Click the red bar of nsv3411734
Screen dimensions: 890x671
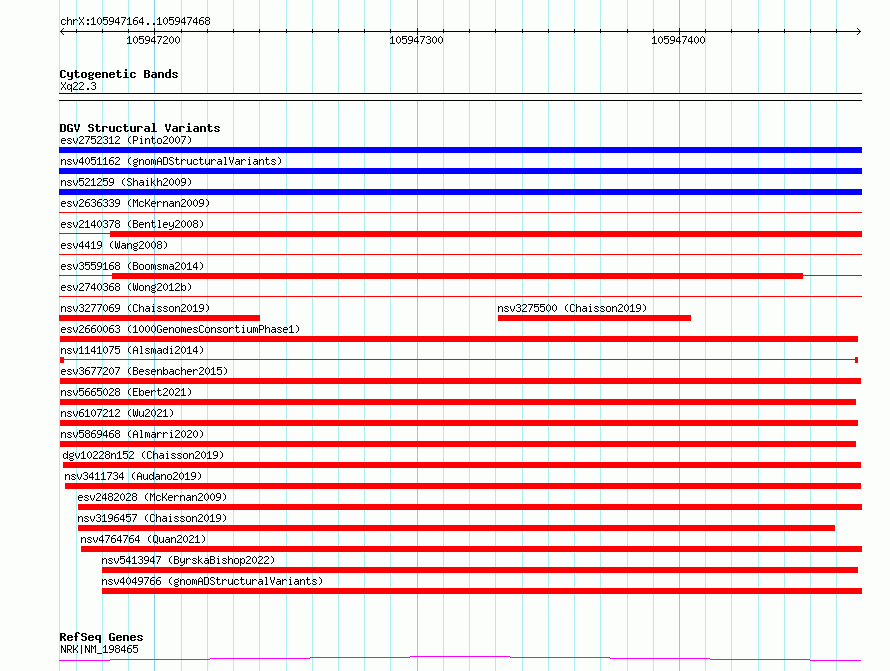click(463, 486)
